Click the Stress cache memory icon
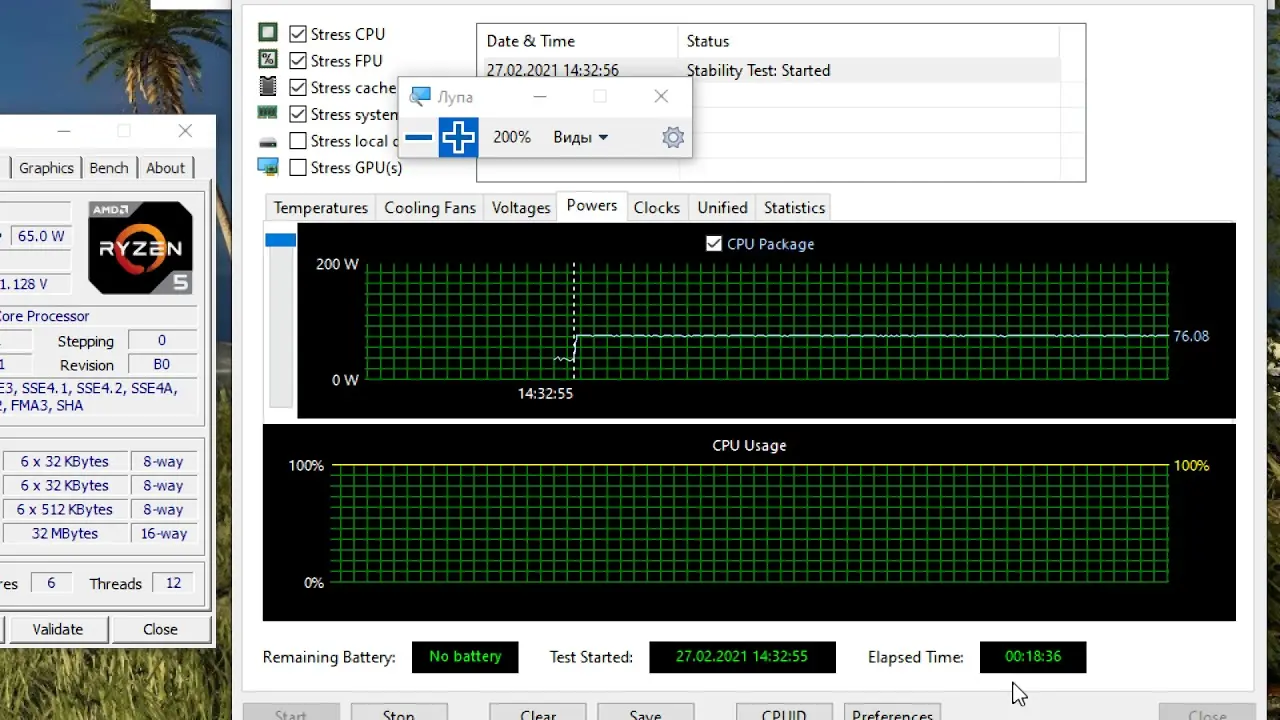 point(267,87)
